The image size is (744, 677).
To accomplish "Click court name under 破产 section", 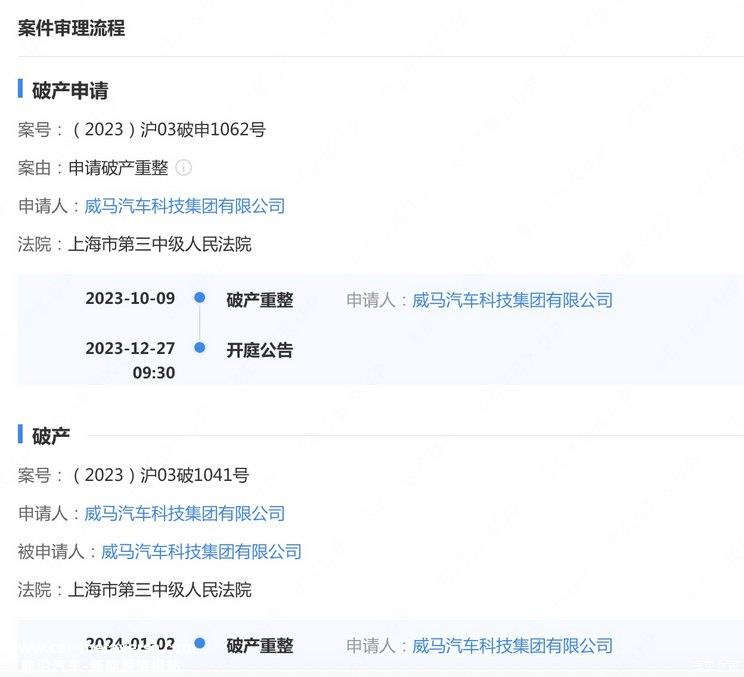I will [160, 590].
